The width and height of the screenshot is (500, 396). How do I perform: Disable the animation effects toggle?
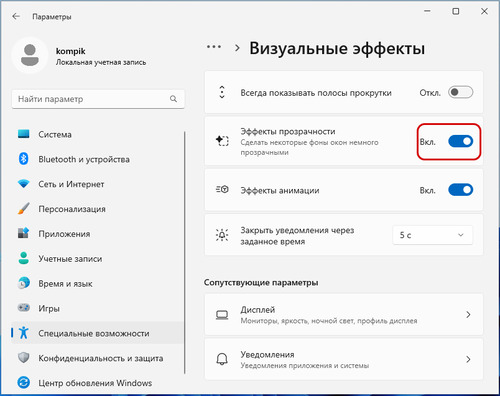pyautogui.click(x=461, y=190)
